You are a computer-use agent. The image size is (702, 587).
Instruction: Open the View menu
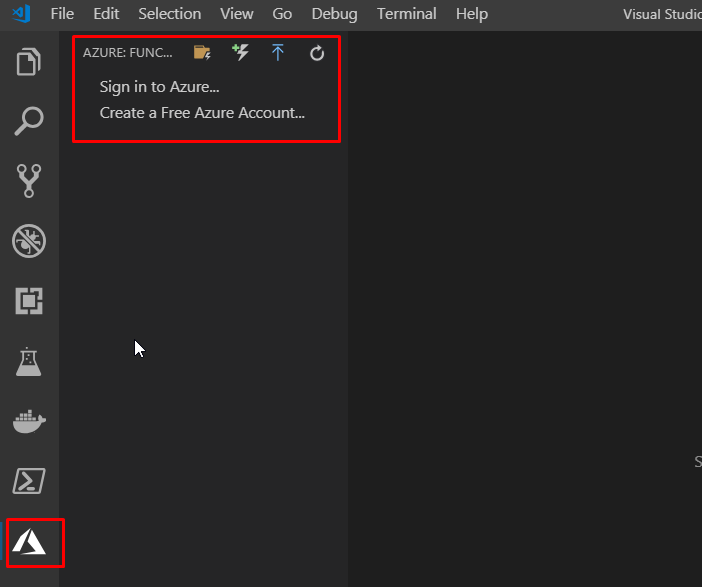click(237, 14)
